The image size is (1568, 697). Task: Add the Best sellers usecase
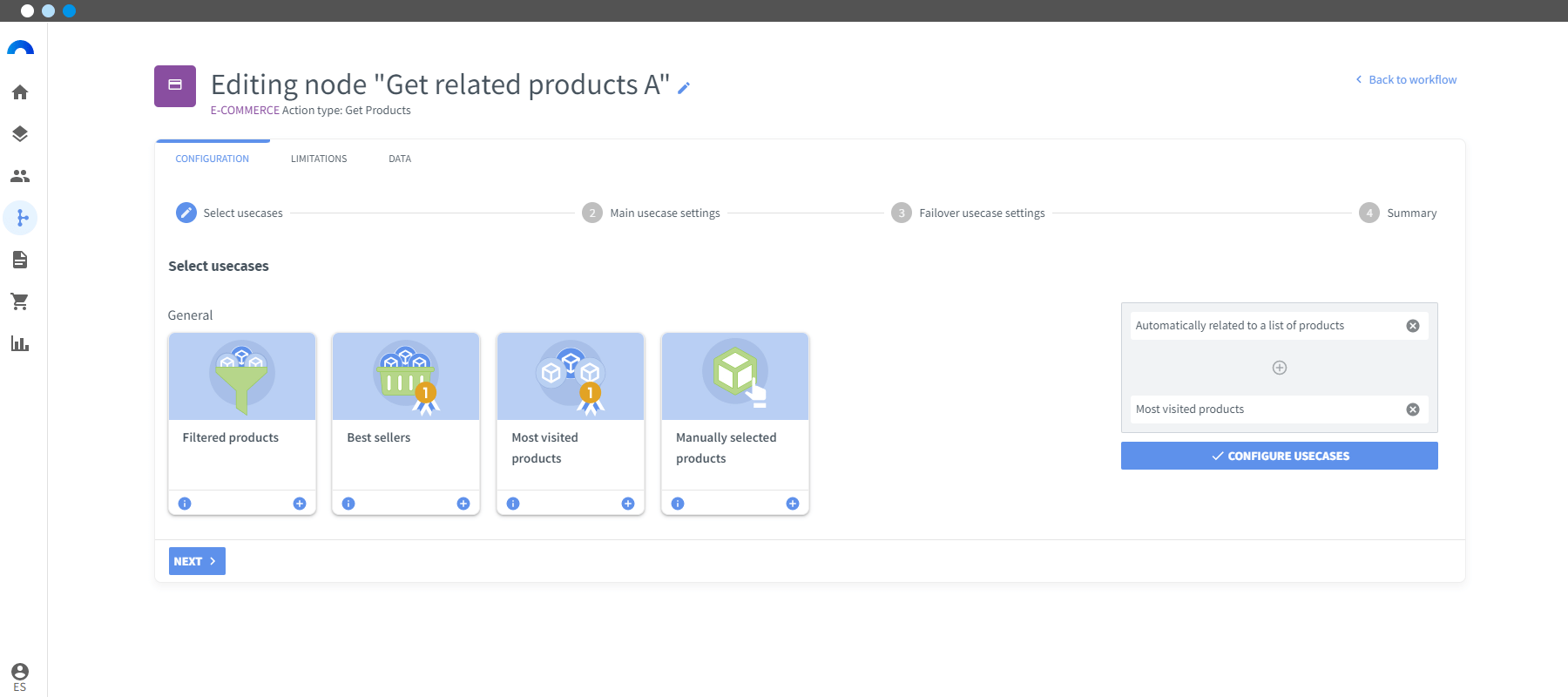[463, 504]
